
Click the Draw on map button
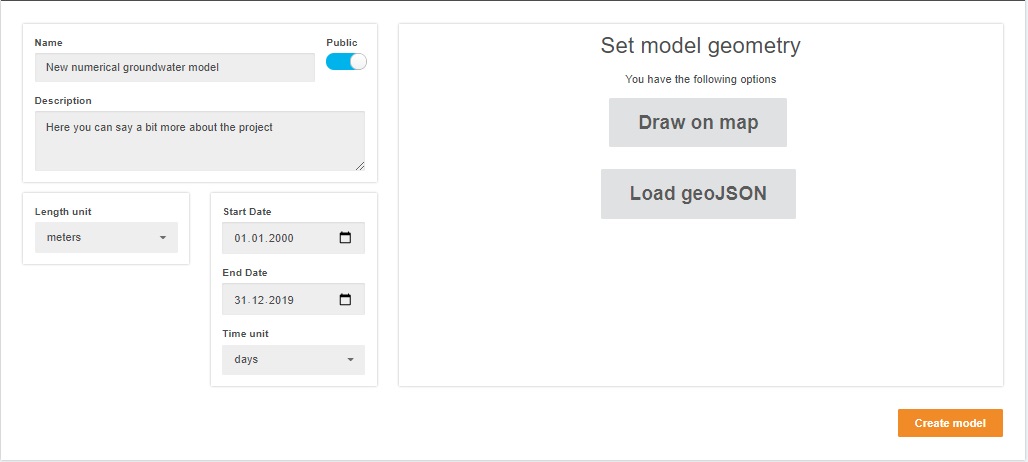[698, 123]
